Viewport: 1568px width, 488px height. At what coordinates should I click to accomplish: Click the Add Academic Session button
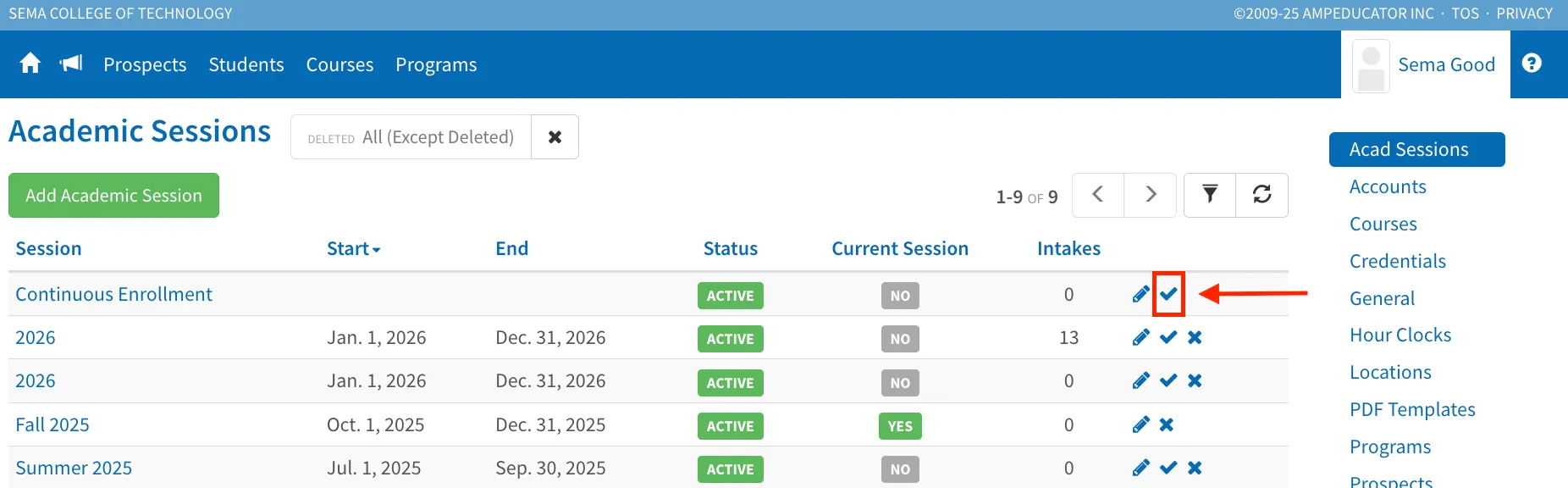click(113, 195)
